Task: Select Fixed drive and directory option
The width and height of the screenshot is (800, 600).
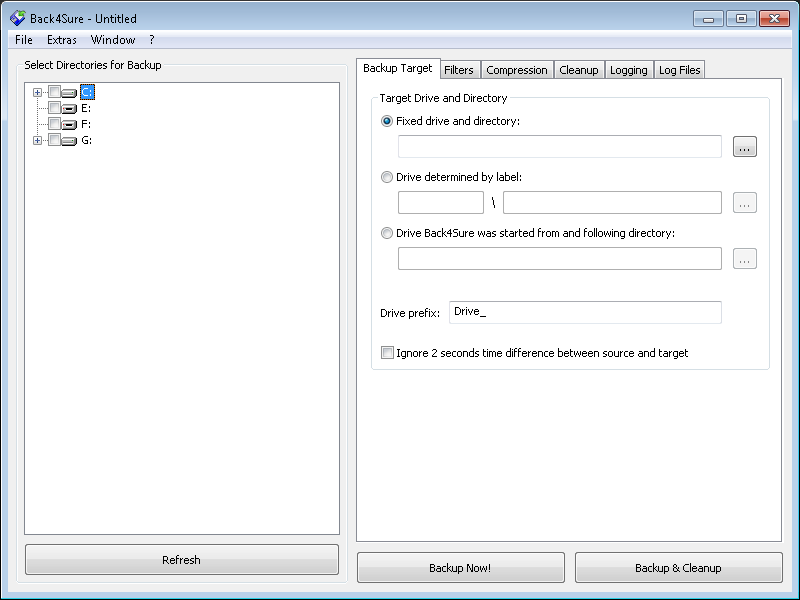Action: pos(387,121)
